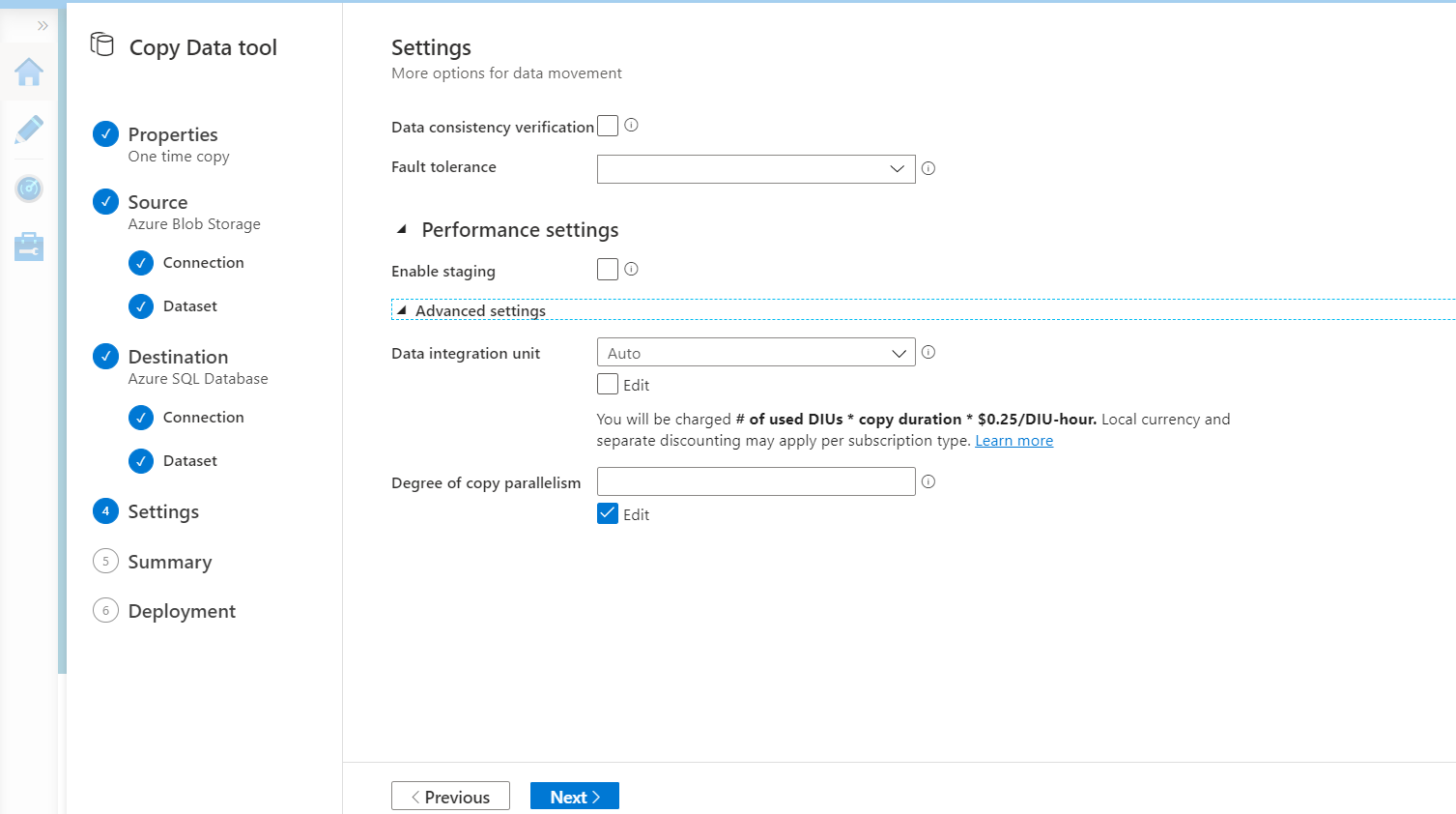
Task: Show Degree of copy parallelism info
Action: pos(928,481)
